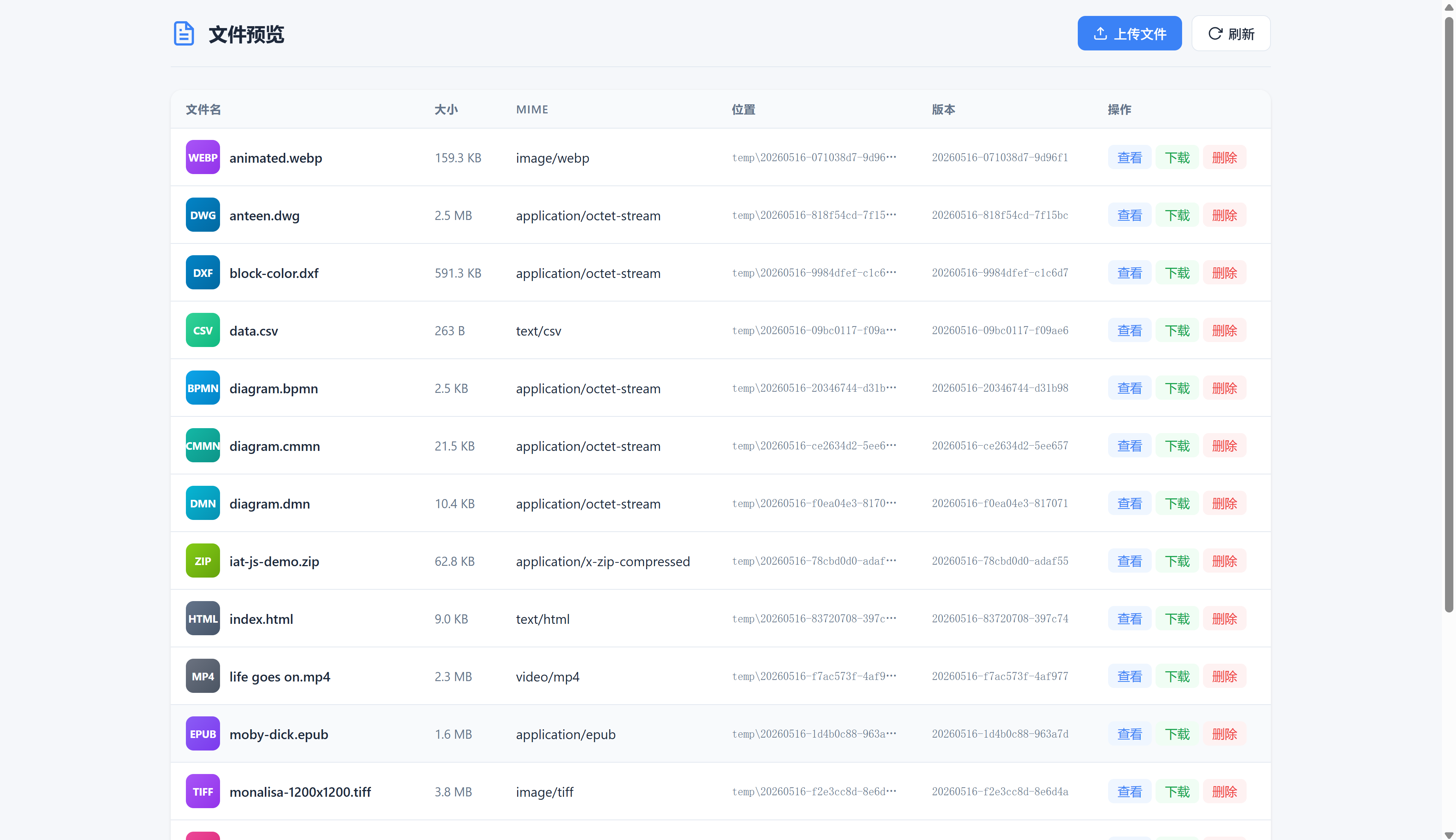
Task: Click location text for index.html row
Action: pos(814,619)
